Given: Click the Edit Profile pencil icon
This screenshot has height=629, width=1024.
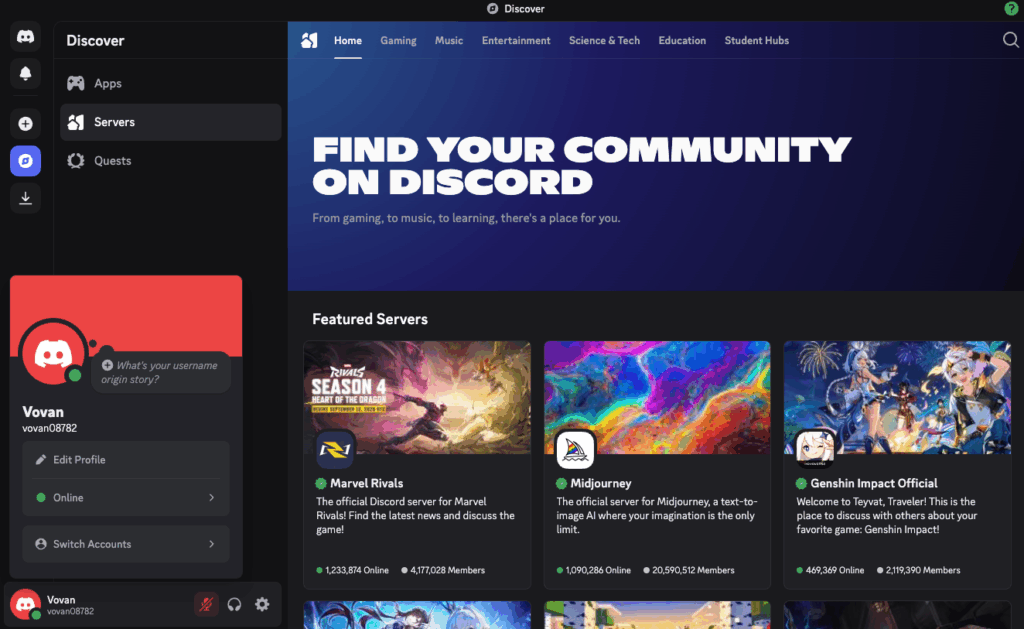Looking at the screenshot, I should pos(40,460).
